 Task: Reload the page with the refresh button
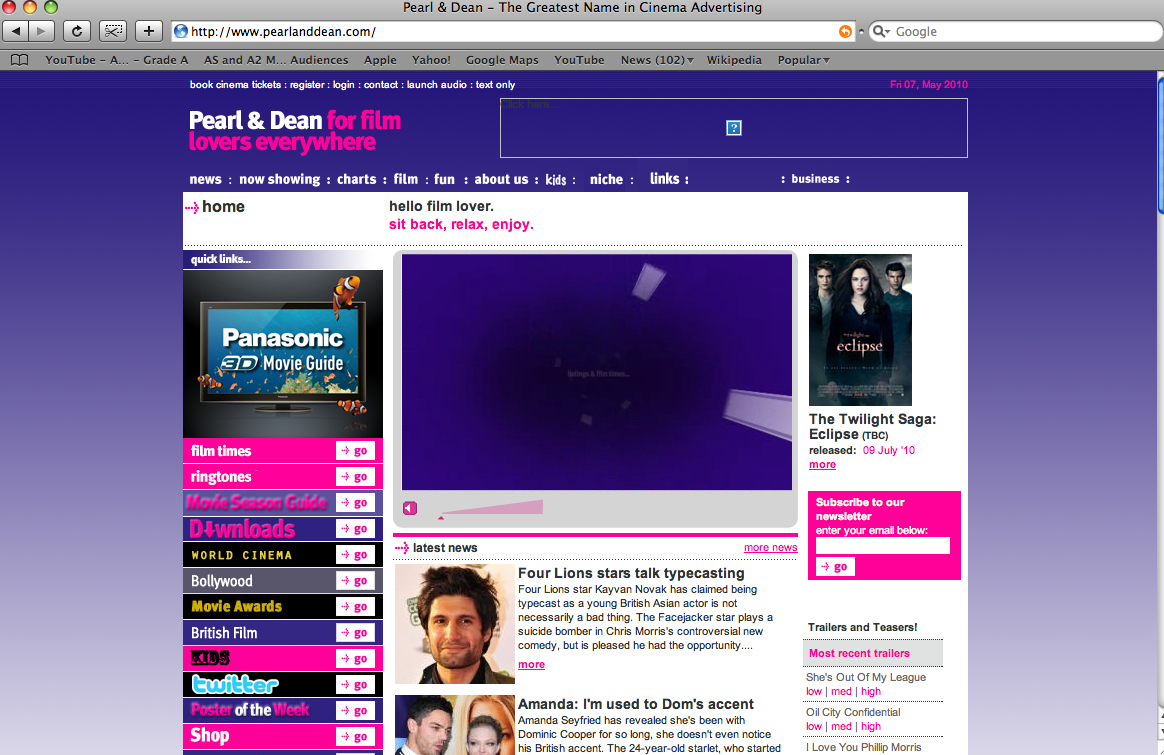[76, 31]
